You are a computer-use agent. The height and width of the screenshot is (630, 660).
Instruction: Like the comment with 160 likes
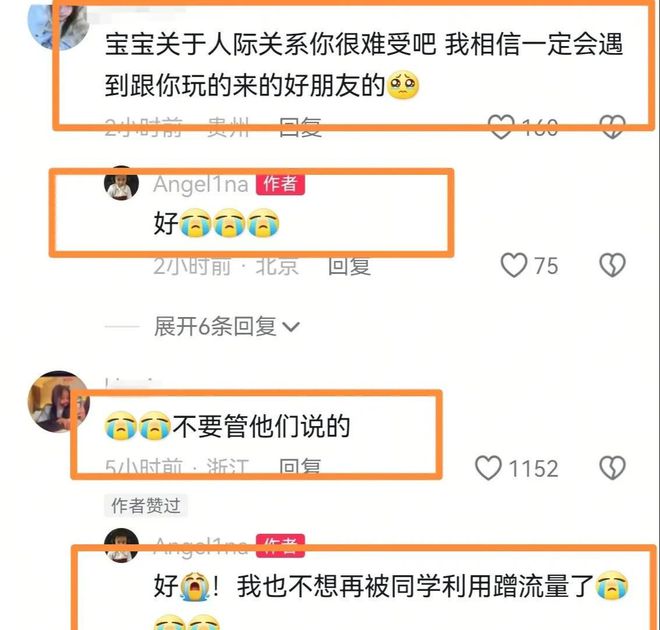pyautogui.click(x=501, y=126)
